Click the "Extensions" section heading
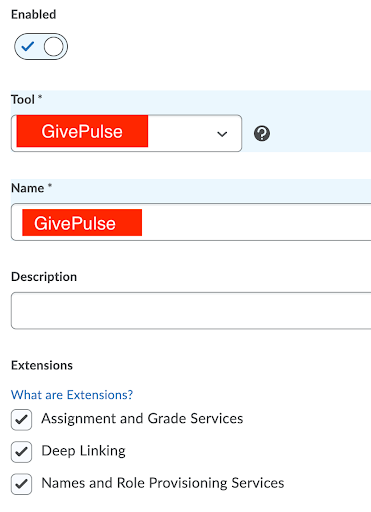Image resolution: width=371 pixels, height=512 pixels. (x=42, y=365)
